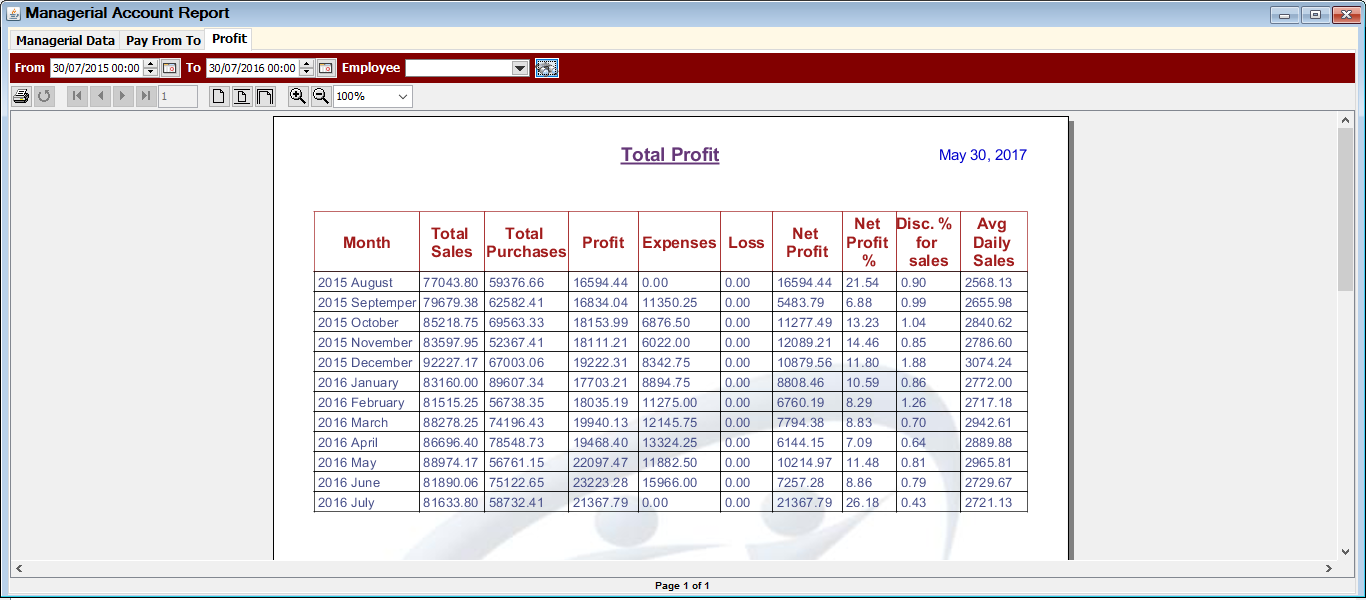Go to last page of report

(146, 96)
